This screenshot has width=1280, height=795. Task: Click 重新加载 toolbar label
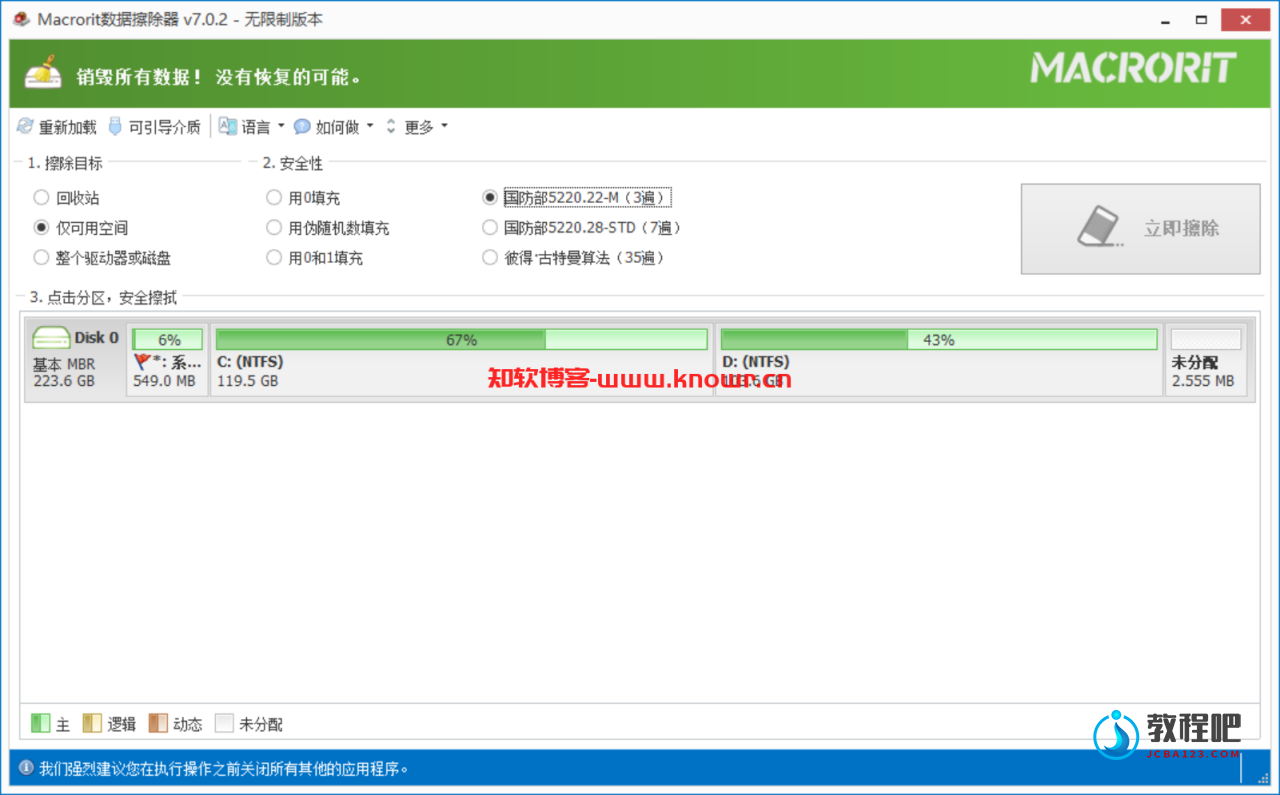tap(68, 127)
